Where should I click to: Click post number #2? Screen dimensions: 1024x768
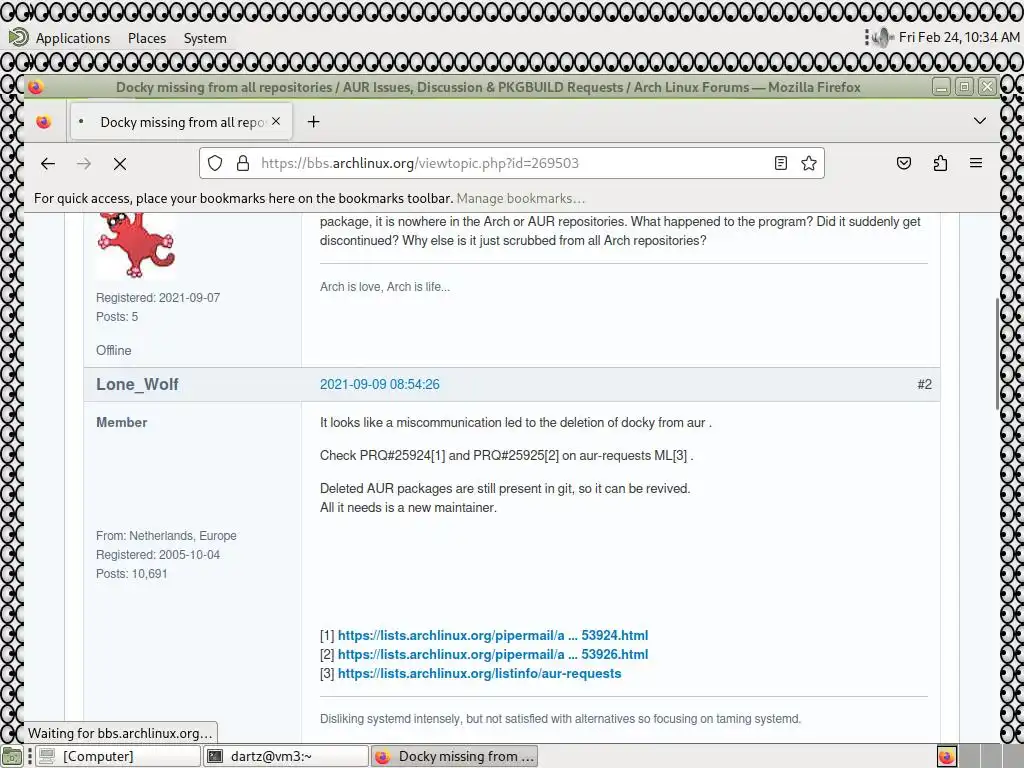(924, 385)
